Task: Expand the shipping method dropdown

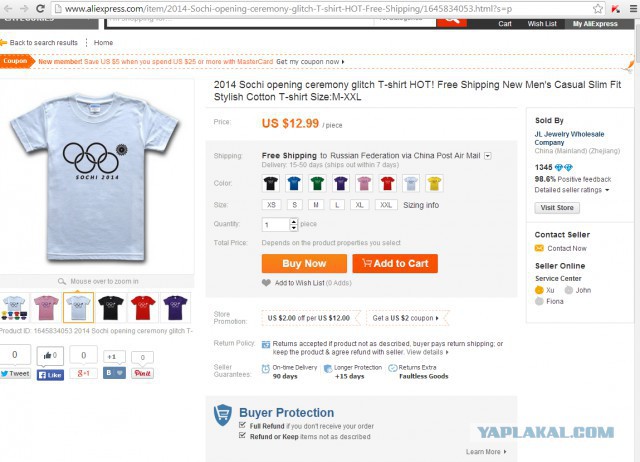Action: 489,156
